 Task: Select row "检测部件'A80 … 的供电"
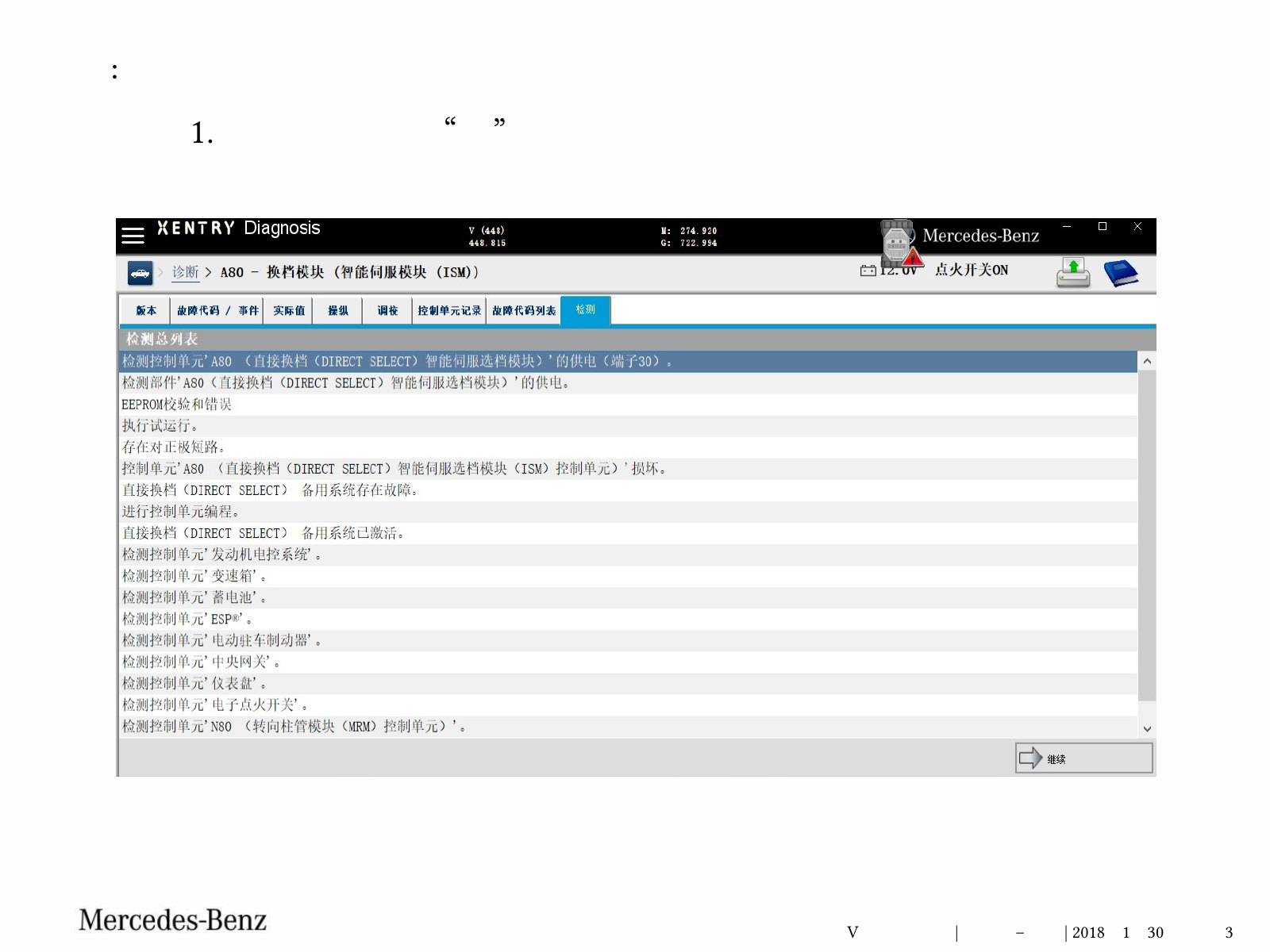[628, 383]
